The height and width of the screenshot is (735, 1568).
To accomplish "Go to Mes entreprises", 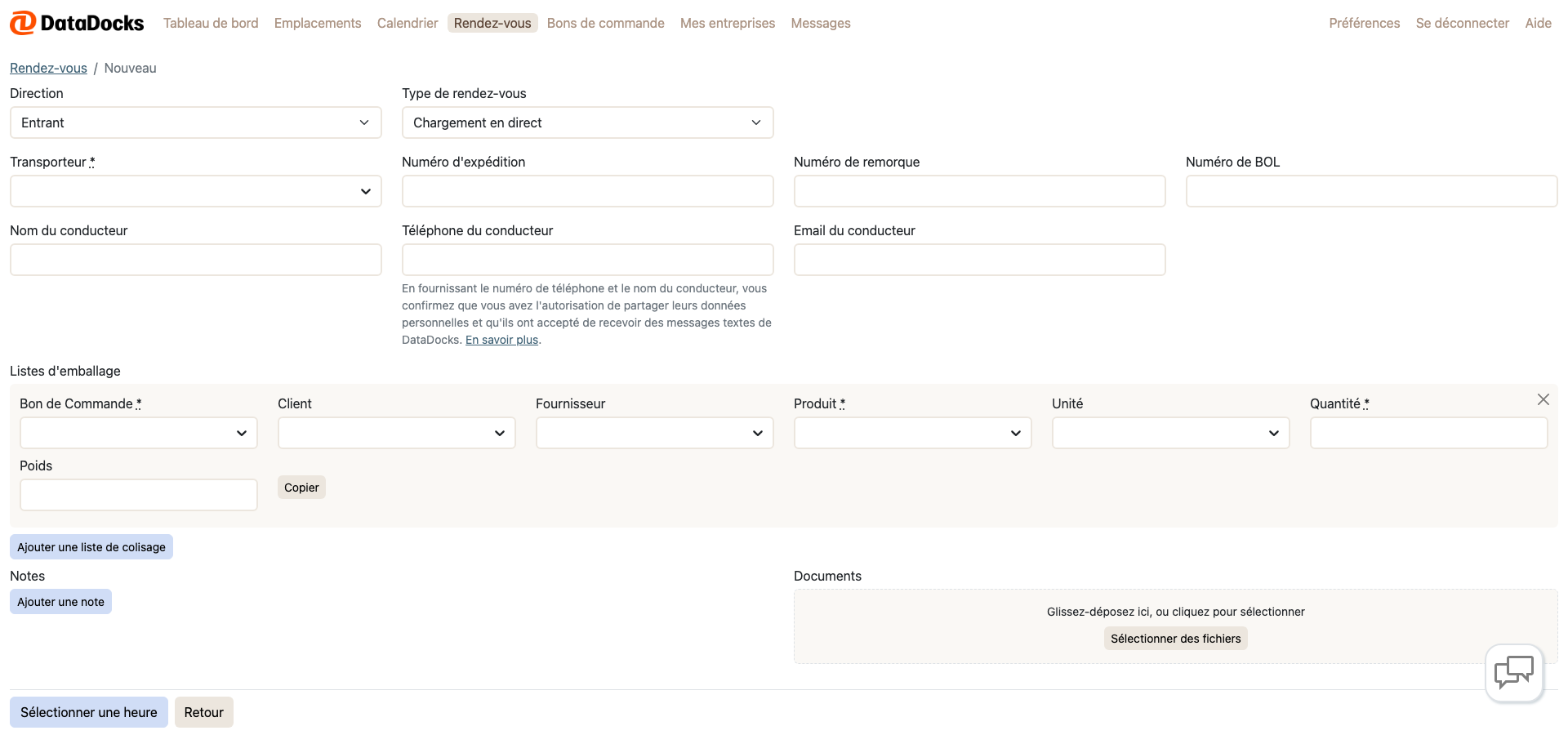I will pos(728,23).
